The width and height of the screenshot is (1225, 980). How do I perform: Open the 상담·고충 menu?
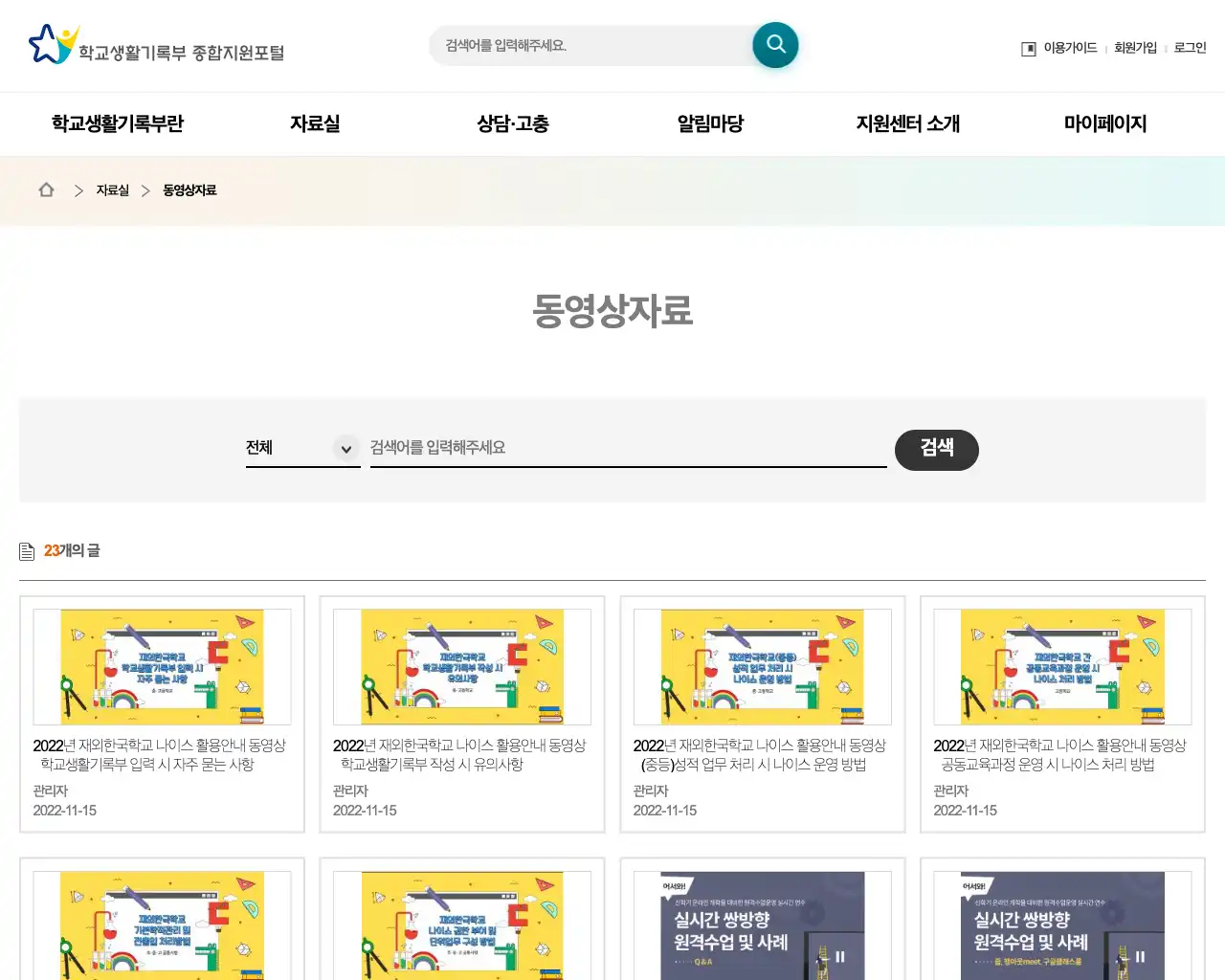point(513,123)
